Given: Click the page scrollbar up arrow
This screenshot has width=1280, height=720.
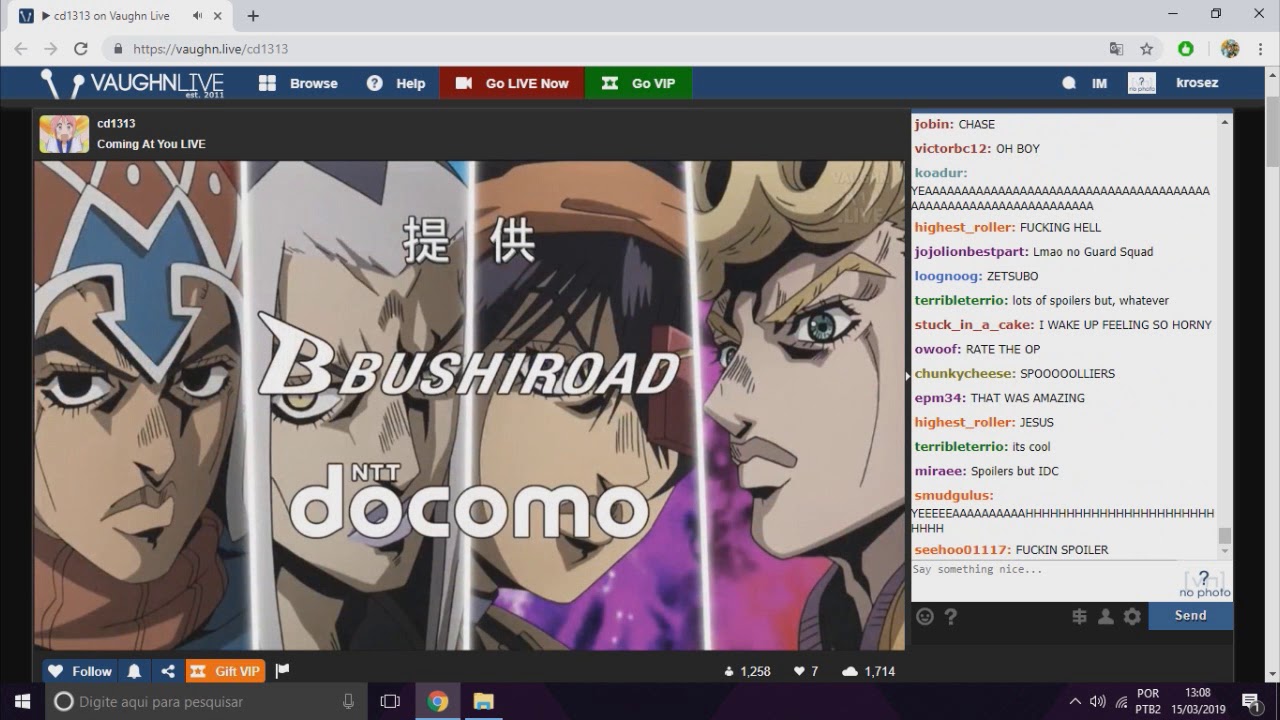Looking at the screenshot, I should click(1272, 76).
